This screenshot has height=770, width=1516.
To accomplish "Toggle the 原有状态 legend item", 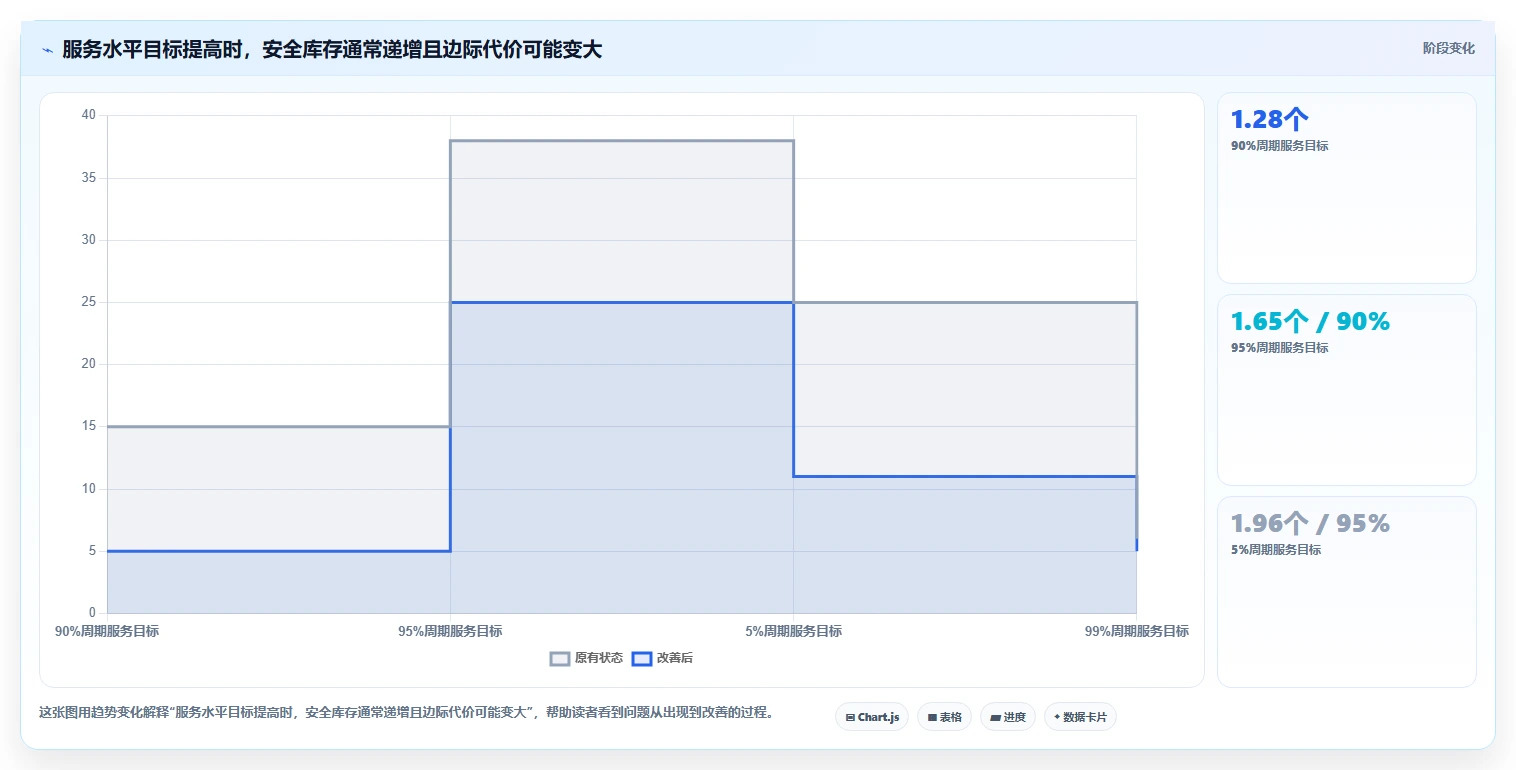I will (586, 658).
